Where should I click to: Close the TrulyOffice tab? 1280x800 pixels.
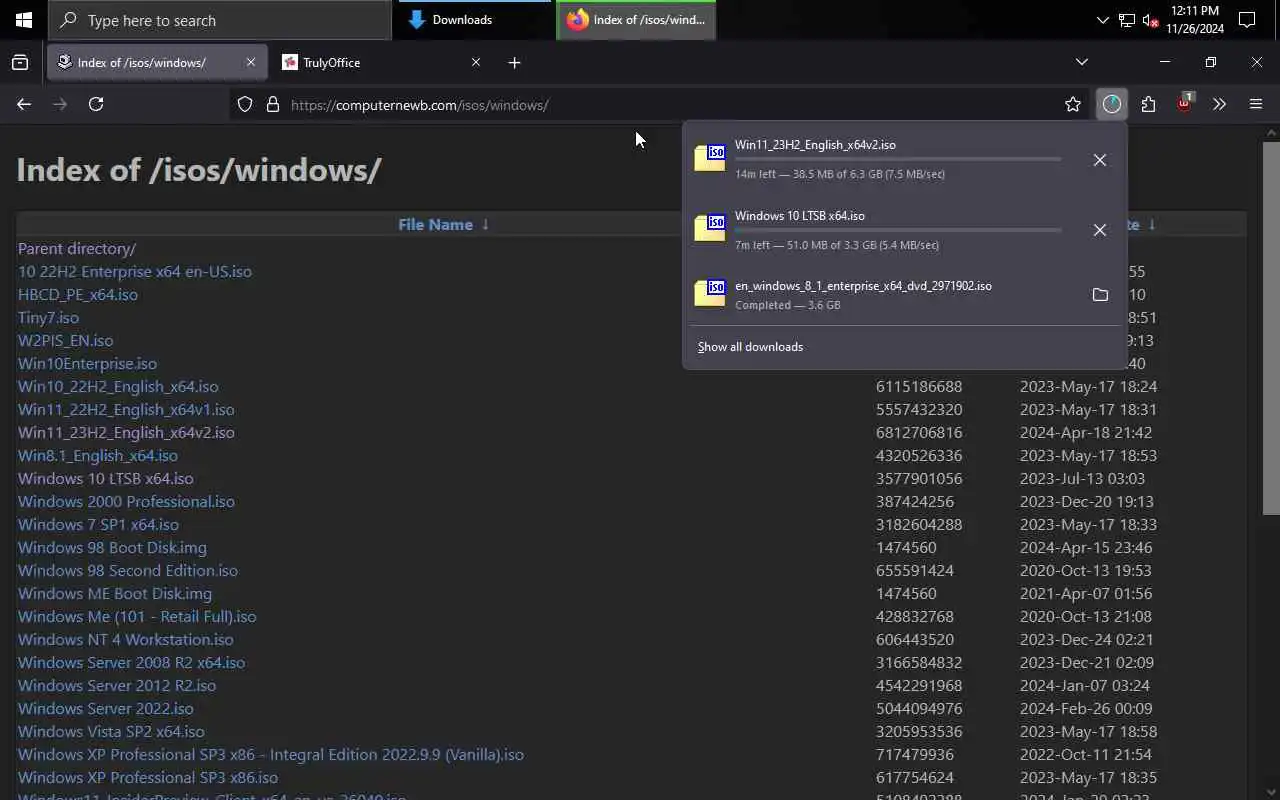pyautogui.click(x=476, y=62)
